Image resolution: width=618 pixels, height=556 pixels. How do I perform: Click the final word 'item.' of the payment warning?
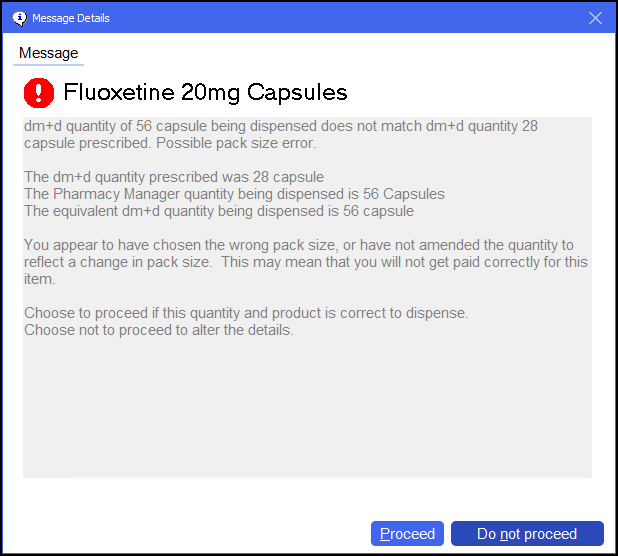[40, 279]
